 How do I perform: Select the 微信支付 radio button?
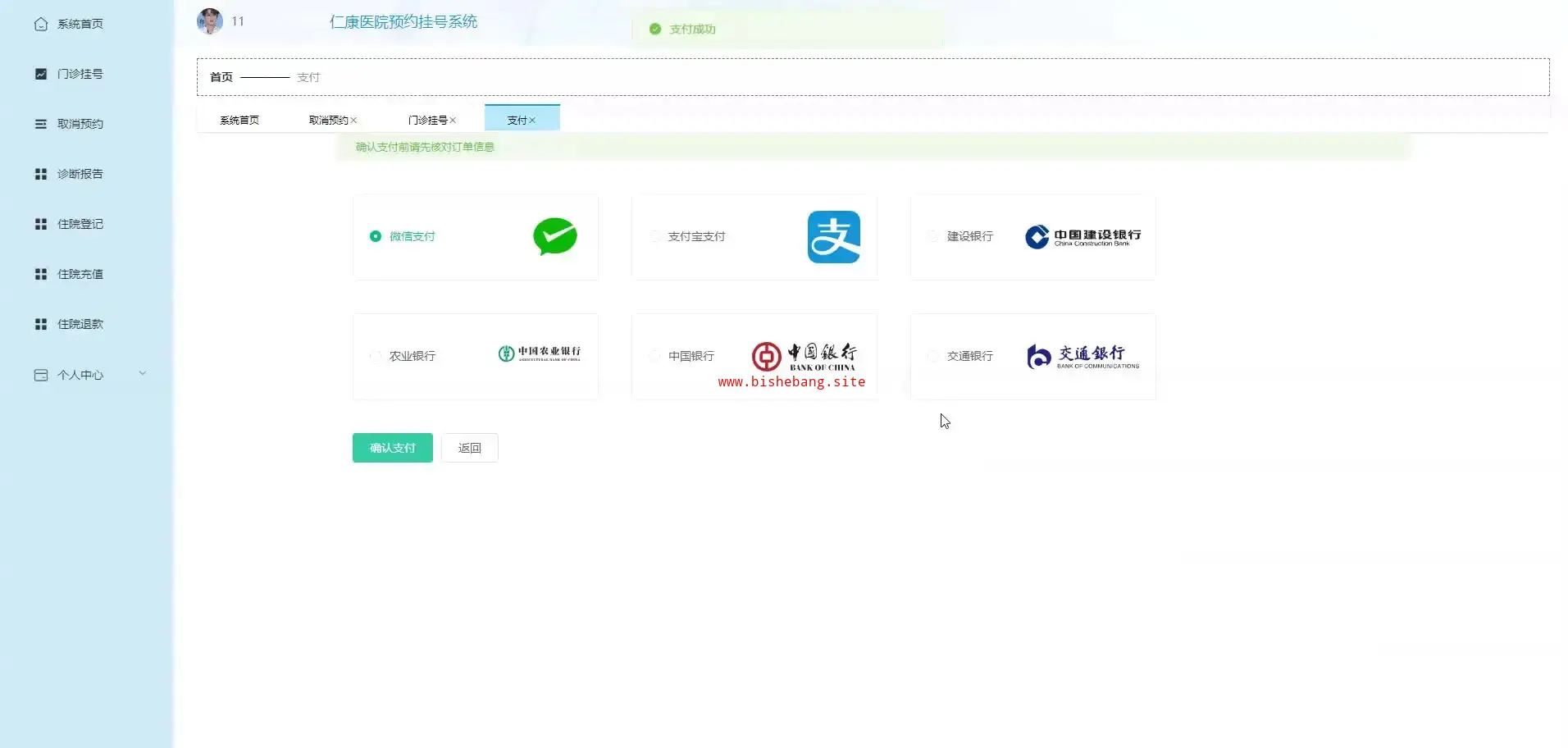click(x=376, y=236)
